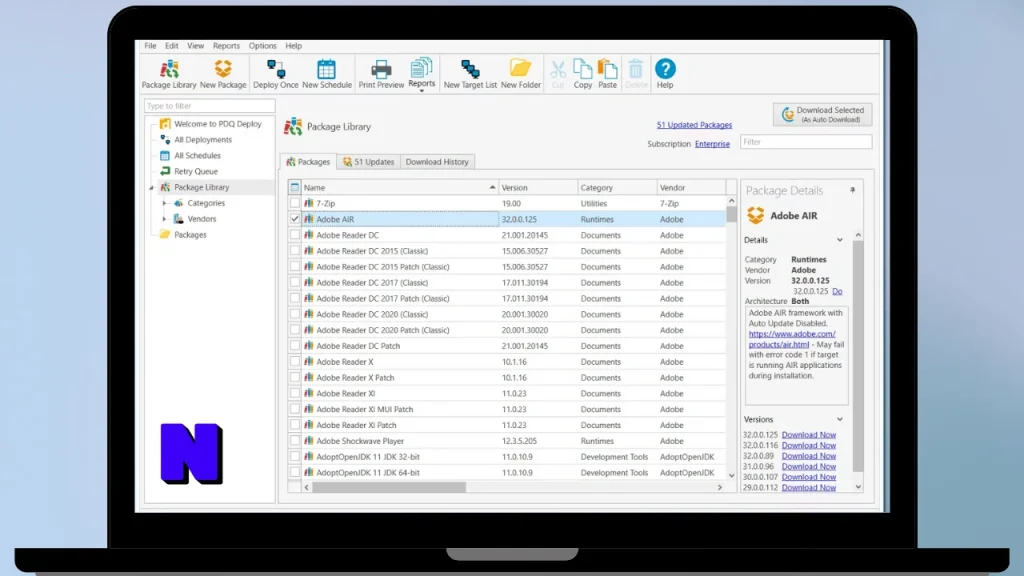Open Print Preview in toolbar
This screenshot has height=576, width=1024.
381,74
